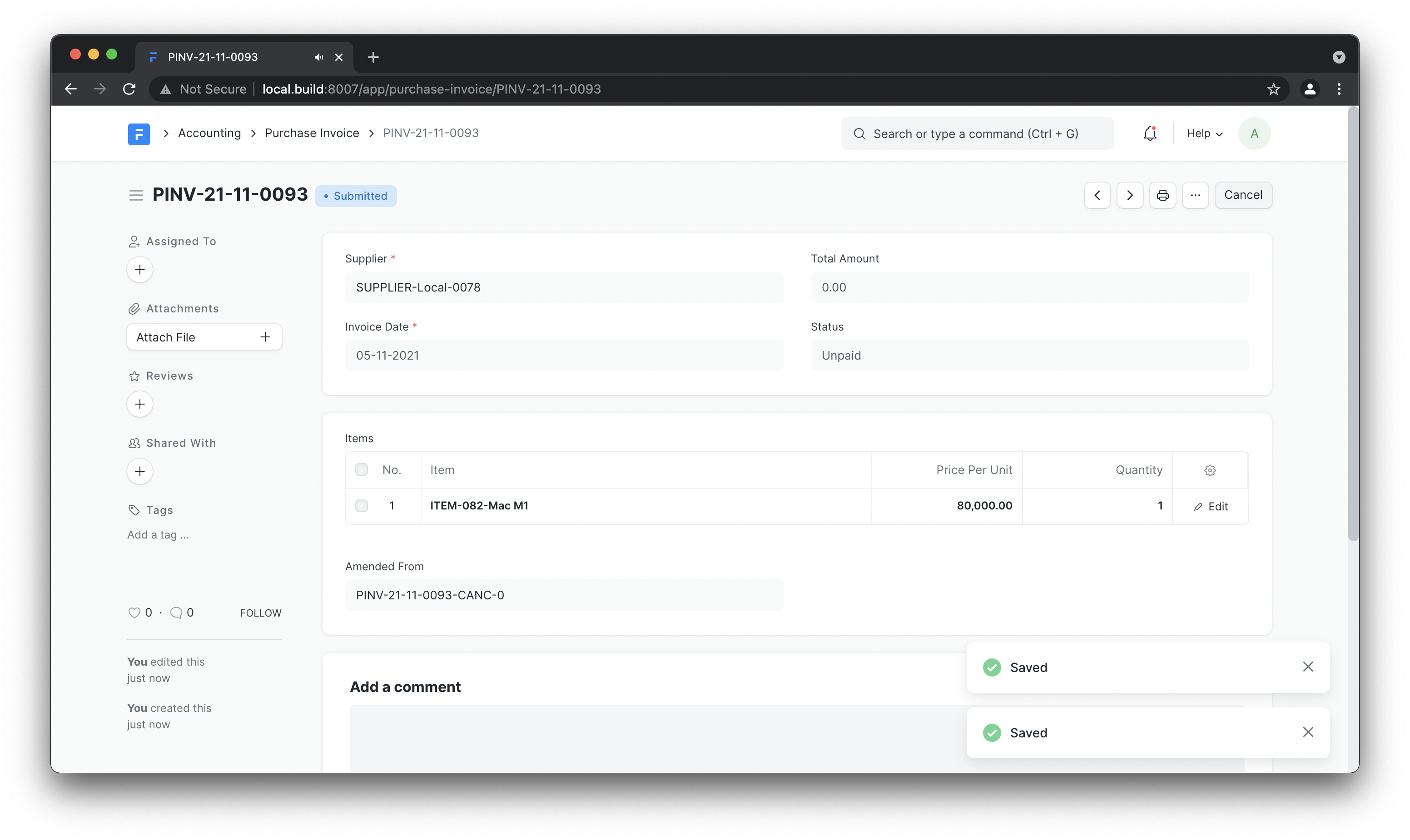Check the row 1 checkbox for ITEM-082-Mac M1
Image resolution: width=1410 pixels, height=840 pixels.
tap(361, 505)
